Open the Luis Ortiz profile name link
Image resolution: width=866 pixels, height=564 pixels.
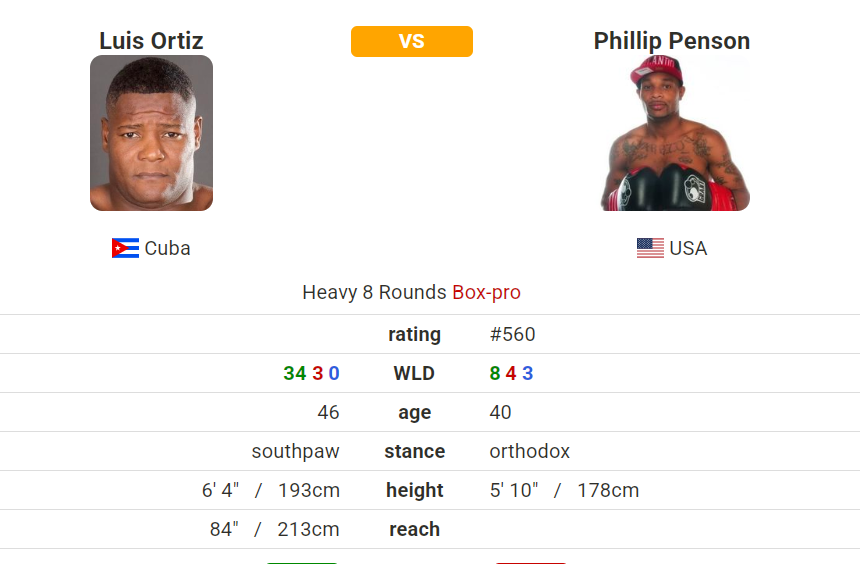pos(151,41)
